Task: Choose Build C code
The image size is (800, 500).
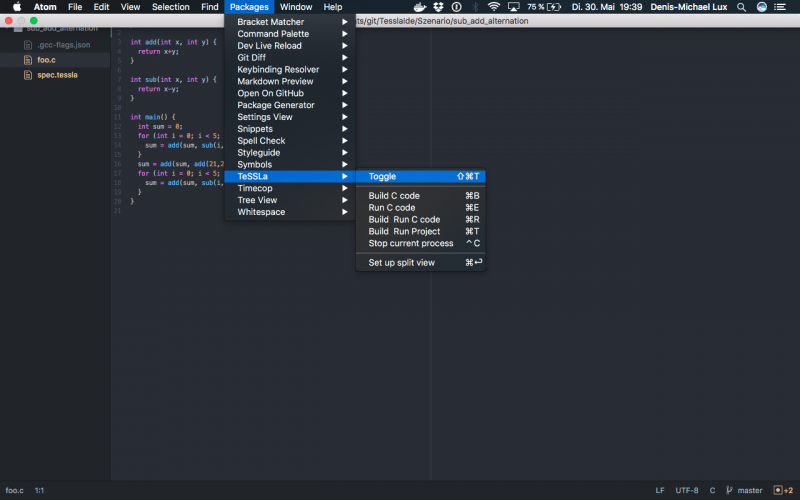Action: (420, 195)
